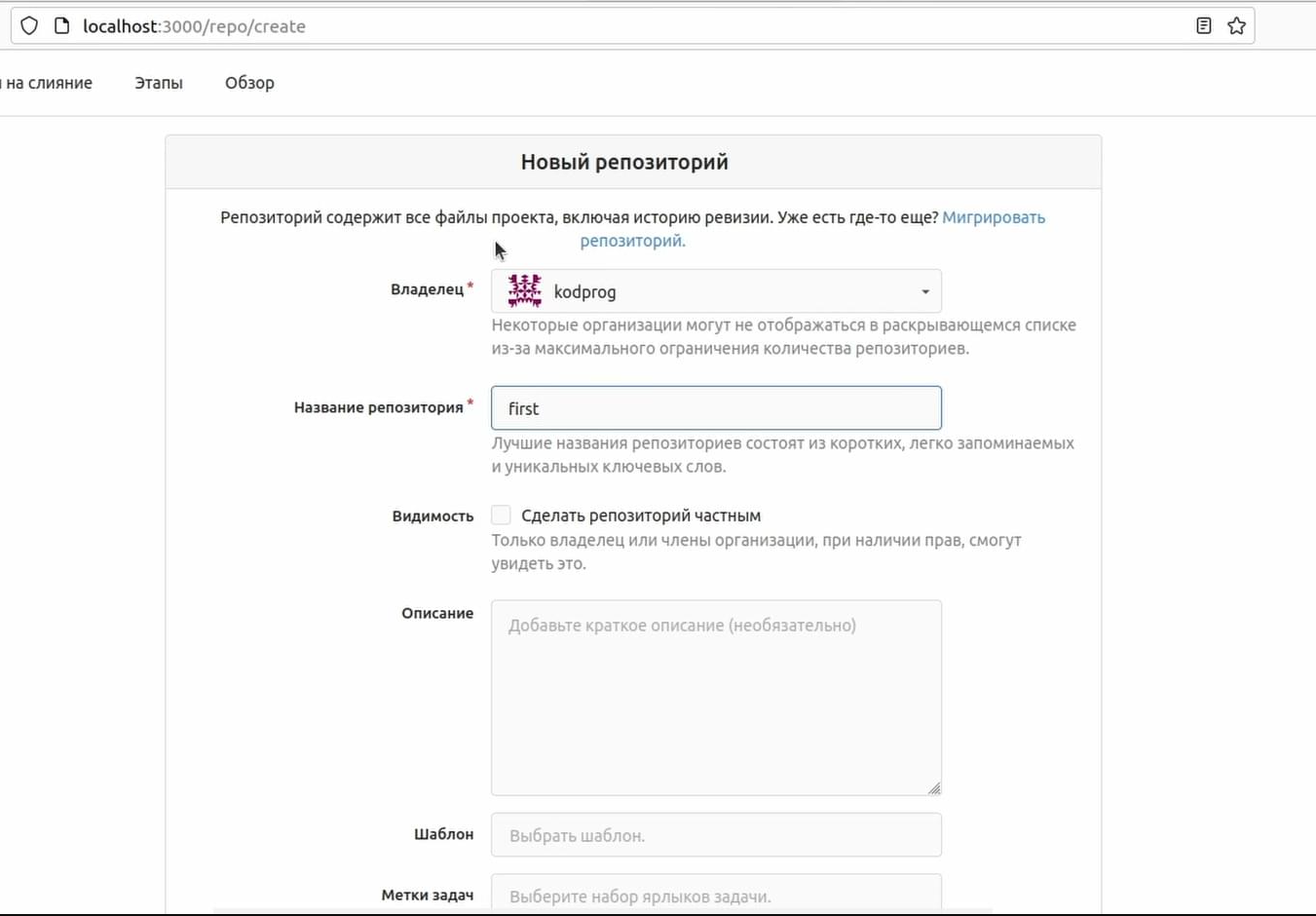Viewport: 1316px width, 916px height.
Task: Toggle reader view icon in address bar
Action: pyautogui.click(x=1204, y=26)
